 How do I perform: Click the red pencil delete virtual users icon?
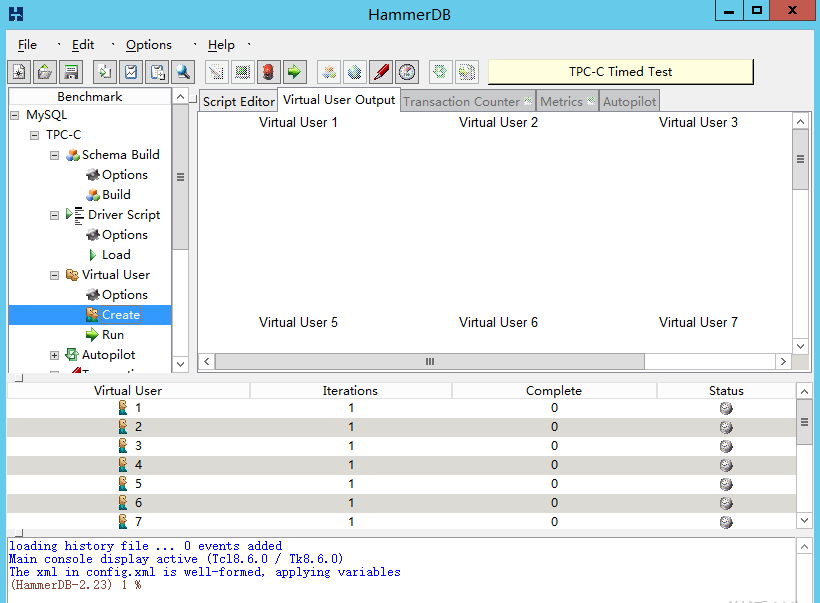pyautogui.click(x=380, y=71)
